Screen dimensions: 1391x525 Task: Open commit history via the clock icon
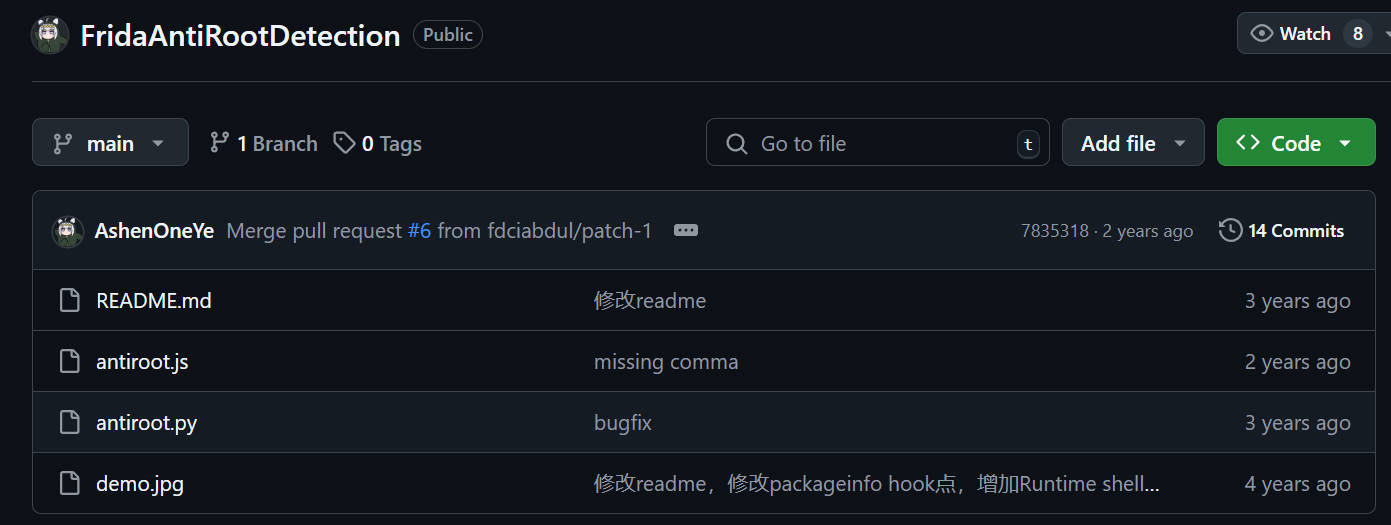(x=1230, y=231)
